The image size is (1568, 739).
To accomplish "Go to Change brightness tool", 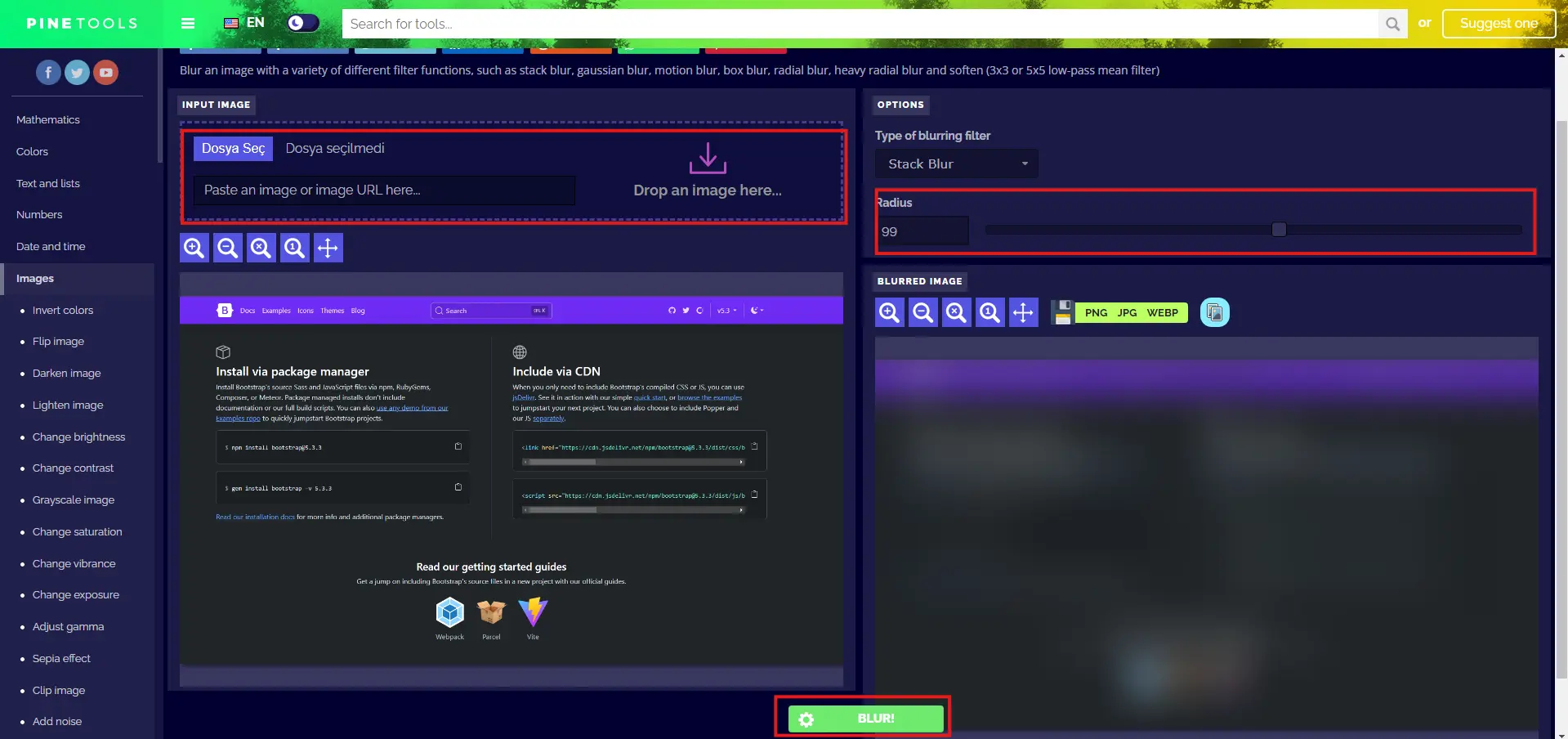I will pos(79,437).
